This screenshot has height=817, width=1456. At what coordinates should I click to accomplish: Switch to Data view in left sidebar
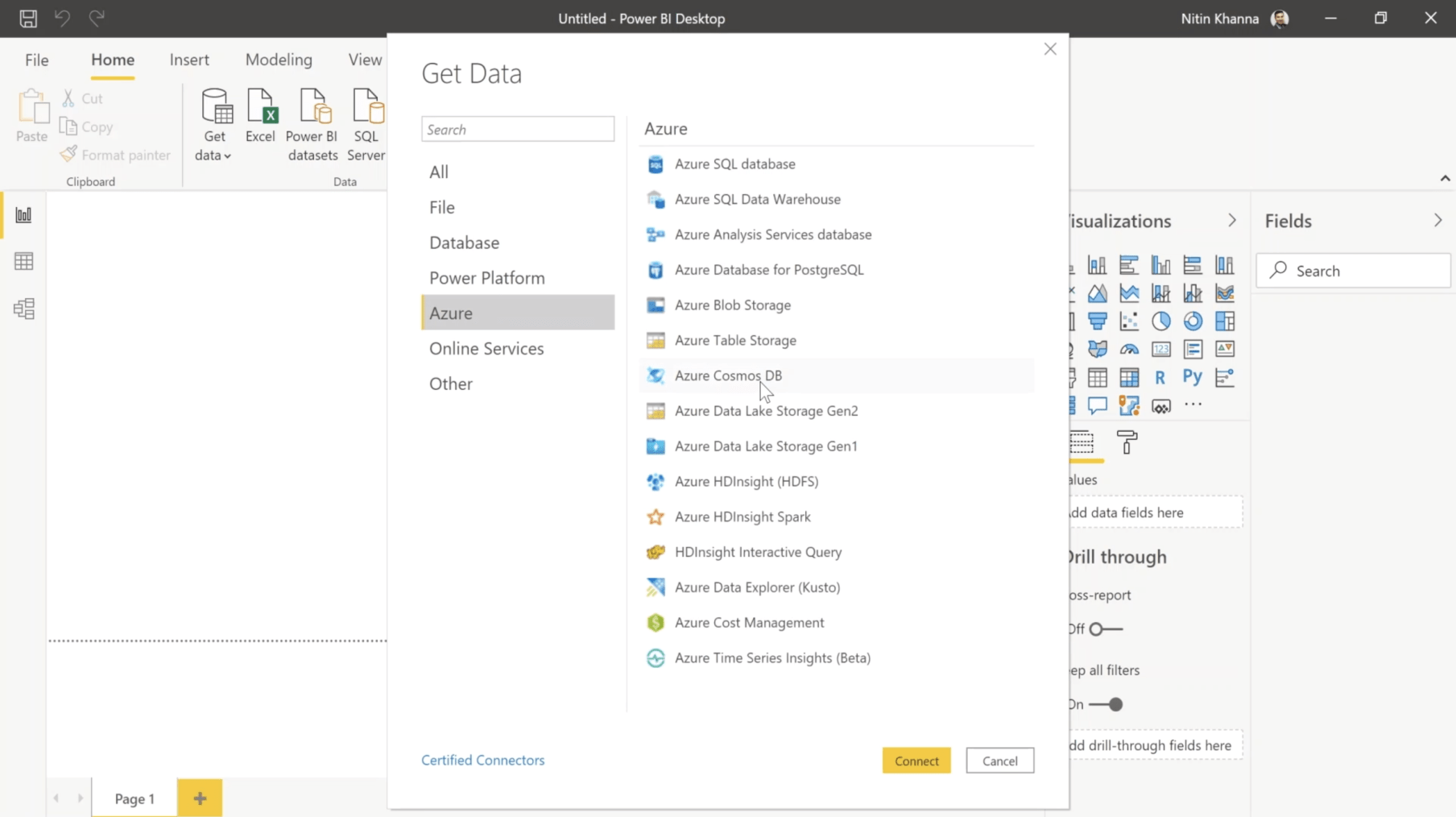pos(23,261)
